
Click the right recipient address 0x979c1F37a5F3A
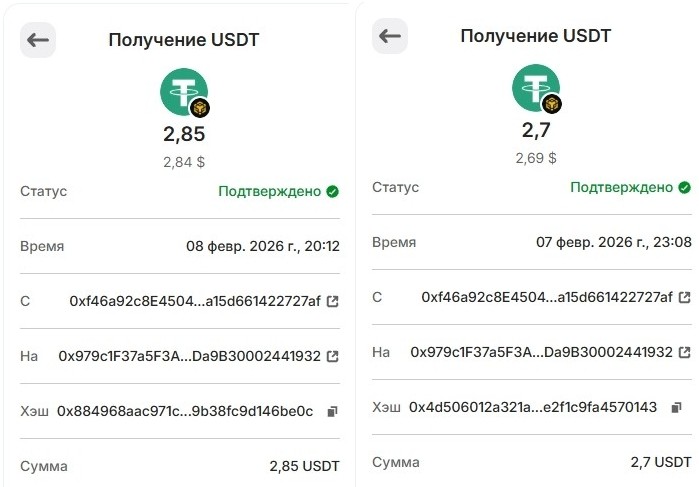[x=542, y=352]
